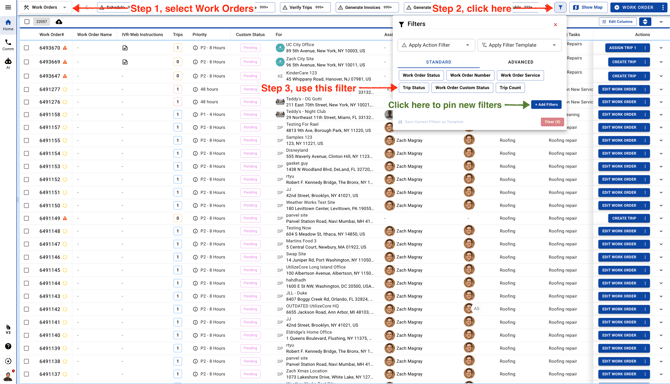Click CREATE TRIP for order 6493669
The image size is (670, 384).
point(624,62)
